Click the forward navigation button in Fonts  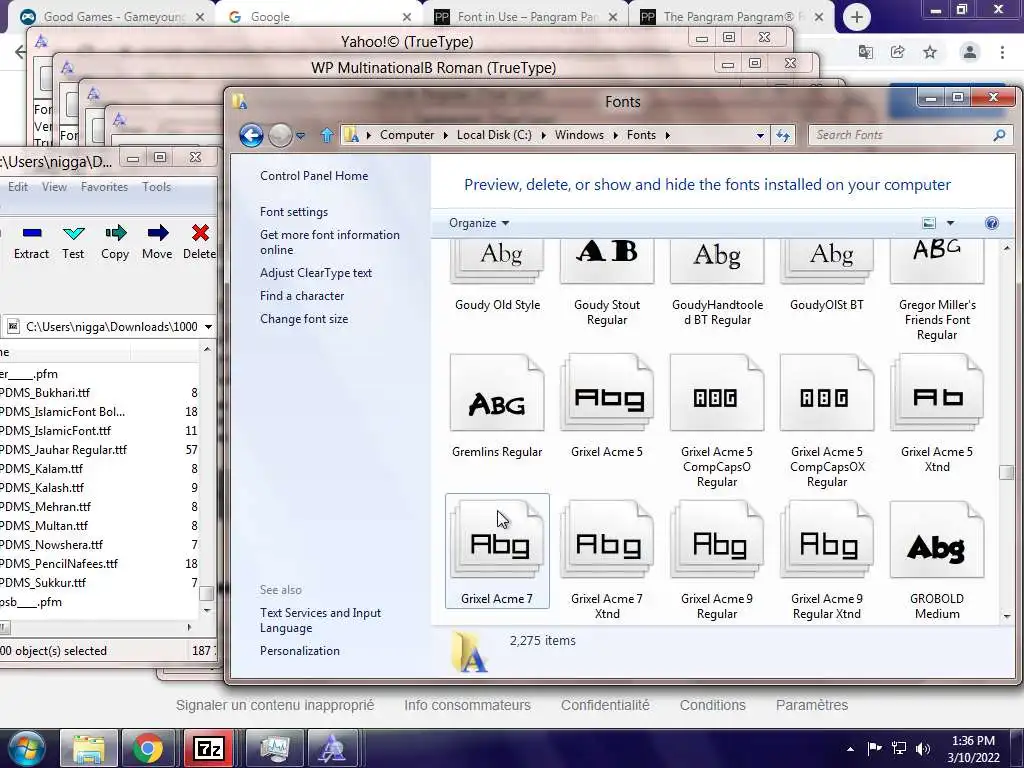(280, 135)
